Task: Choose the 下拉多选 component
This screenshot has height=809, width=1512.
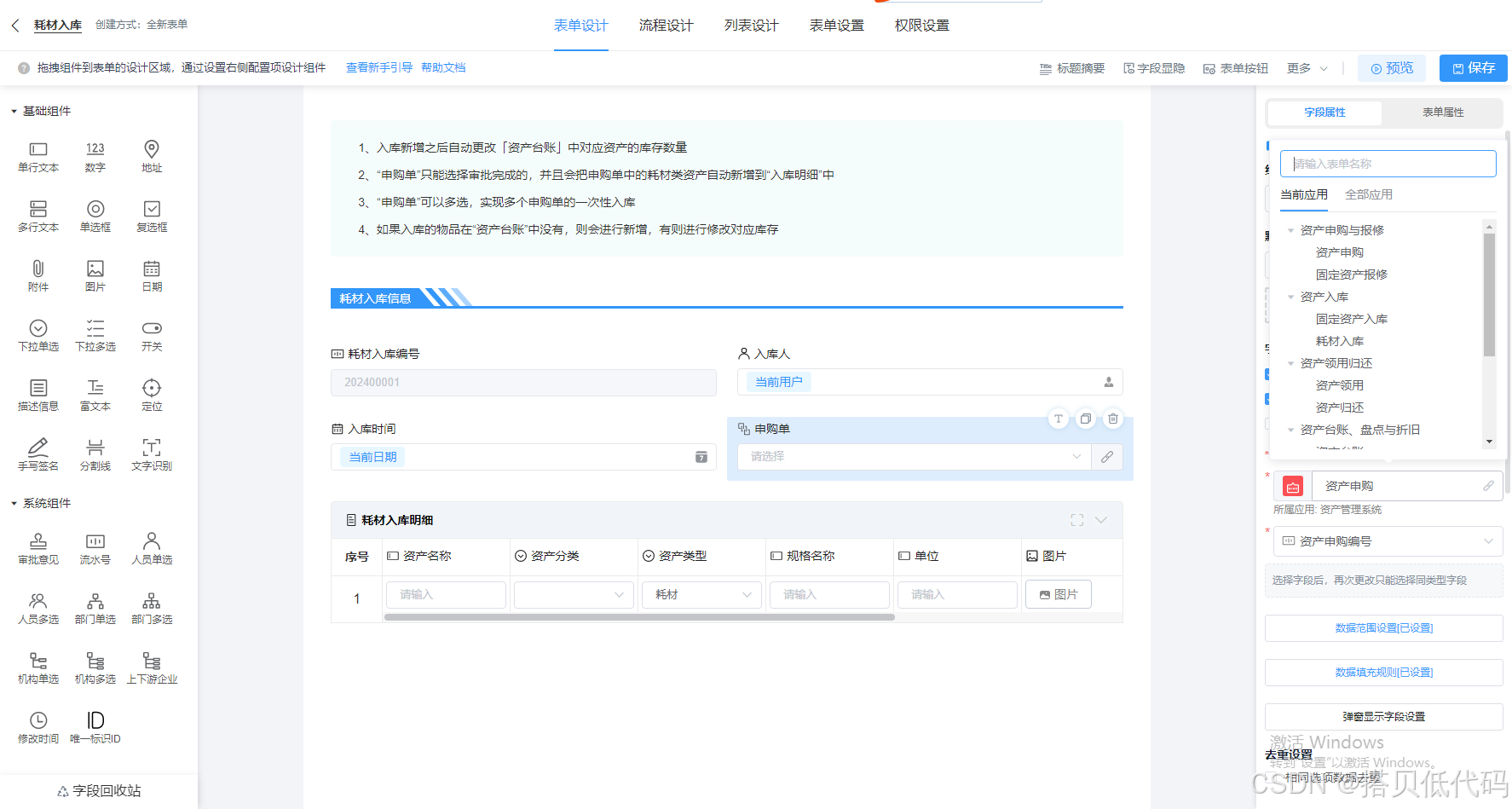Action: coord(95,336)
